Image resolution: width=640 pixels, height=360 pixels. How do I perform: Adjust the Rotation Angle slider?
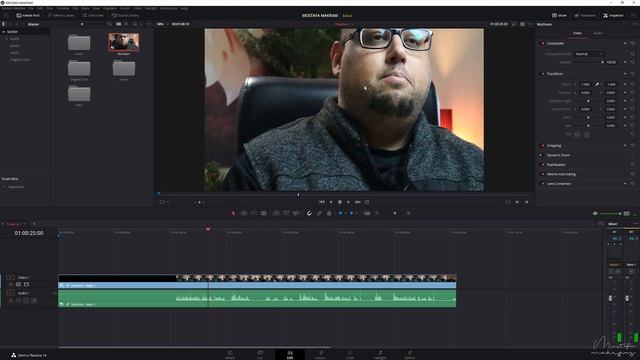click(588, 101)
